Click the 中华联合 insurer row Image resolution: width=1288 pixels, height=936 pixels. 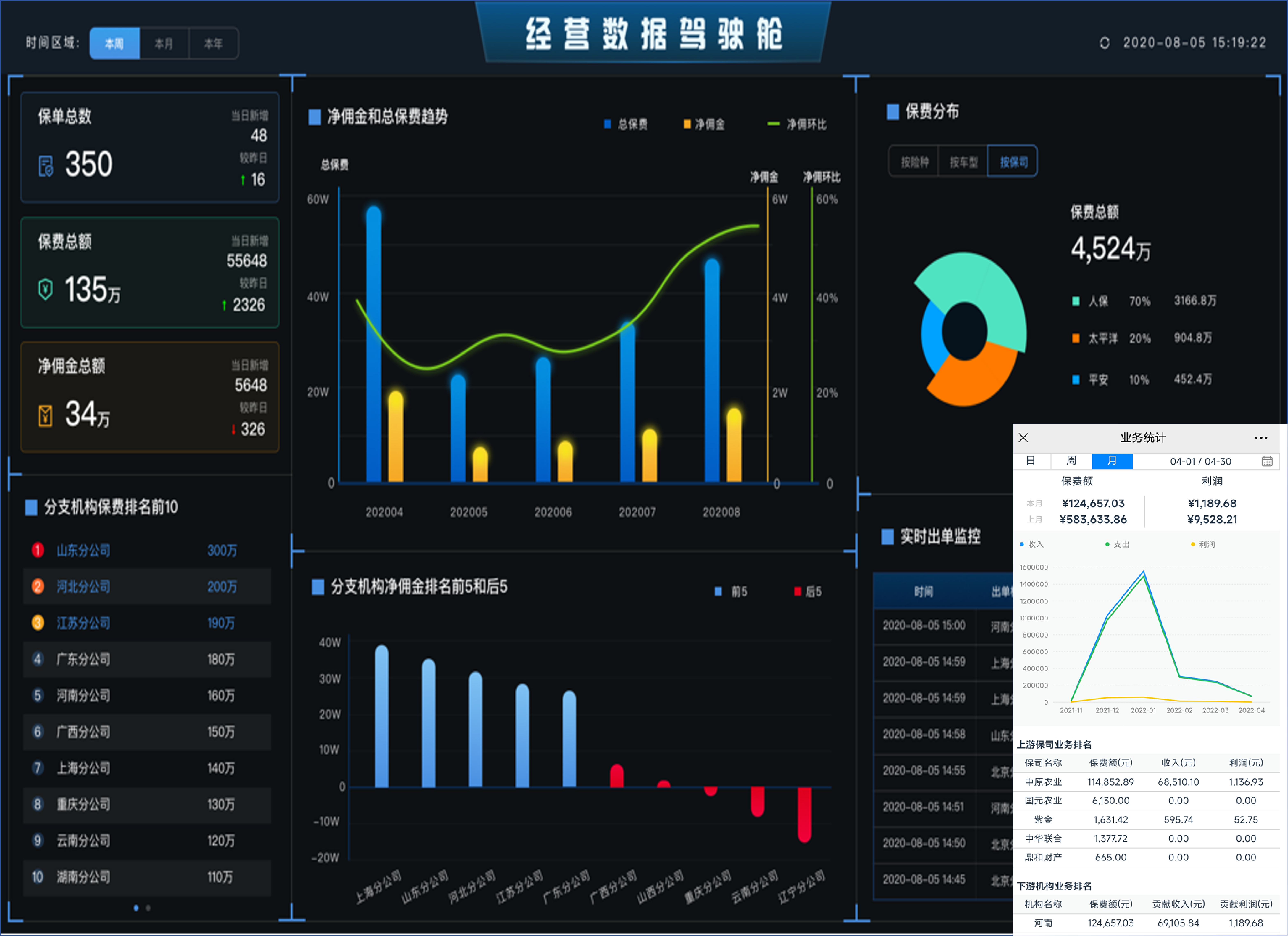[x=1146, y=838]
